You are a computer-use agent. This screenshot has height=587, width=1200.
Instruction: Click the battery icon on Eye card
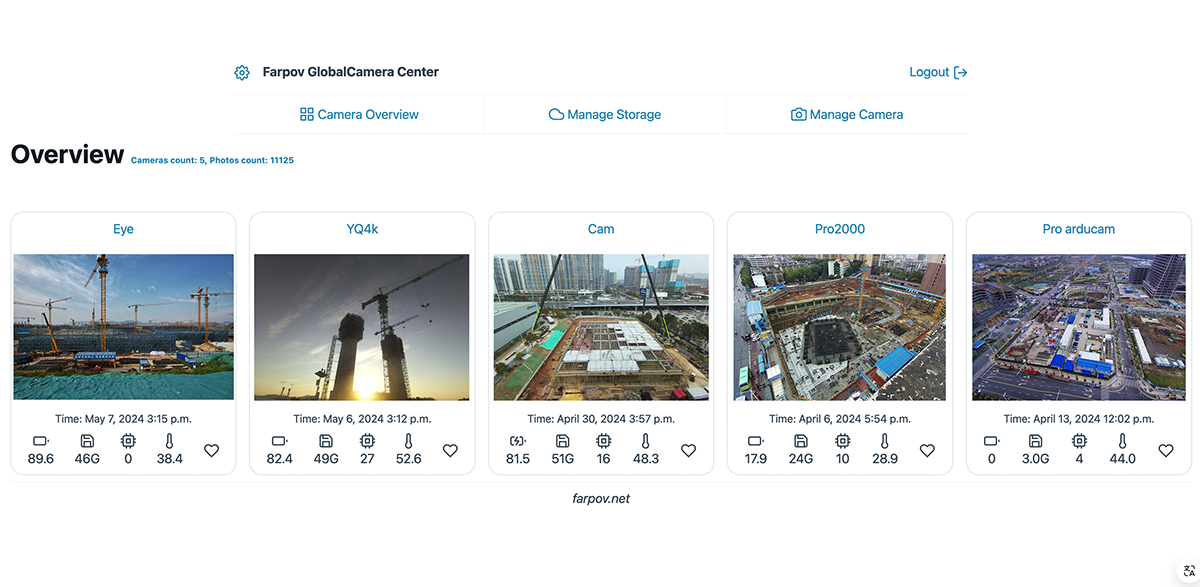41,441
